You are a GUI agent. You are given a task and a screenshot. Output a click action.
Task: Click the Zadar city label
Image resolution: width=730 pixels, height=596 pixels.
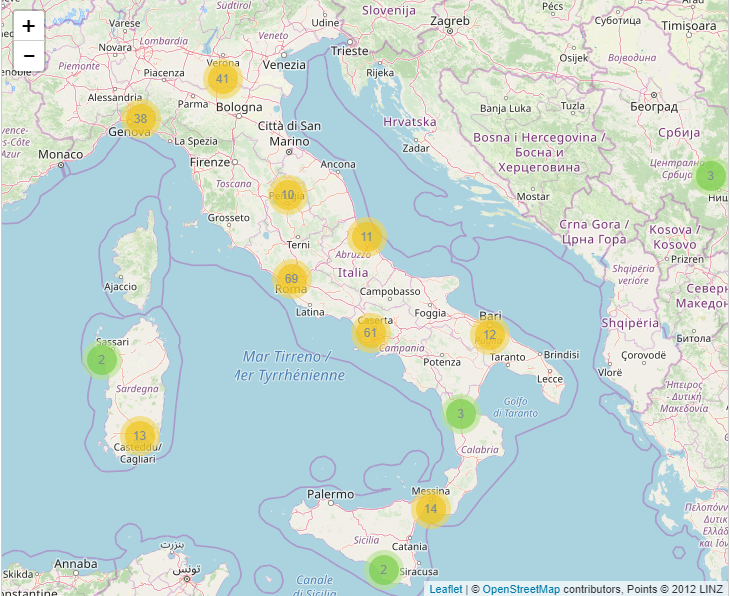coord(416,148)
